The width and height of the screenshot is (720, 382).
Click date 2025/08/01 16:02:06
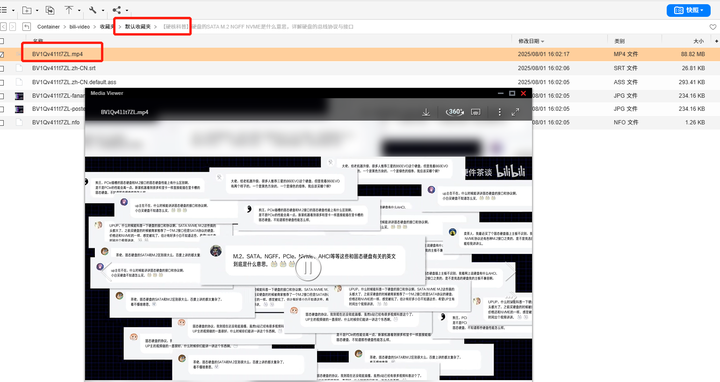click(544, 68)
